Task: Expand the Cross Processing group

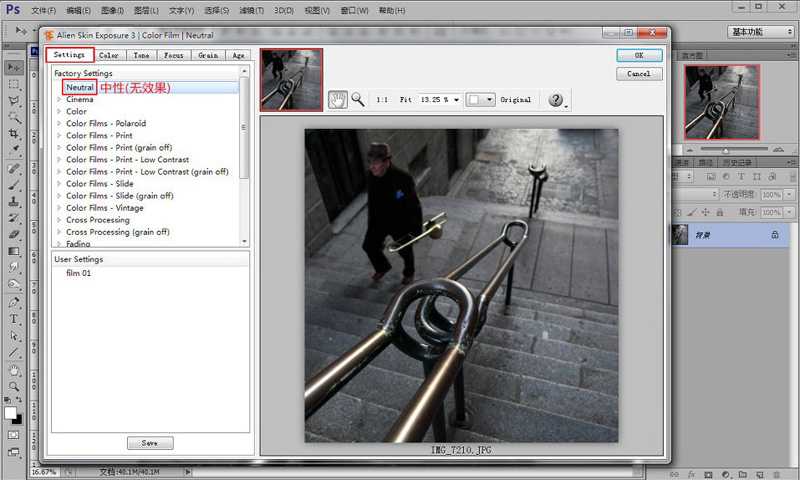Action: pos(59,220)
